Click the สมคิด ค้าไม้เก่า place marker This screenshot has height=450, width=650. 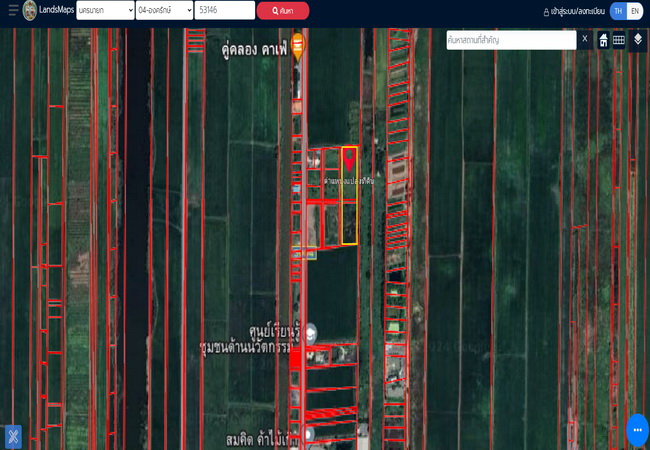pos(308,435)
